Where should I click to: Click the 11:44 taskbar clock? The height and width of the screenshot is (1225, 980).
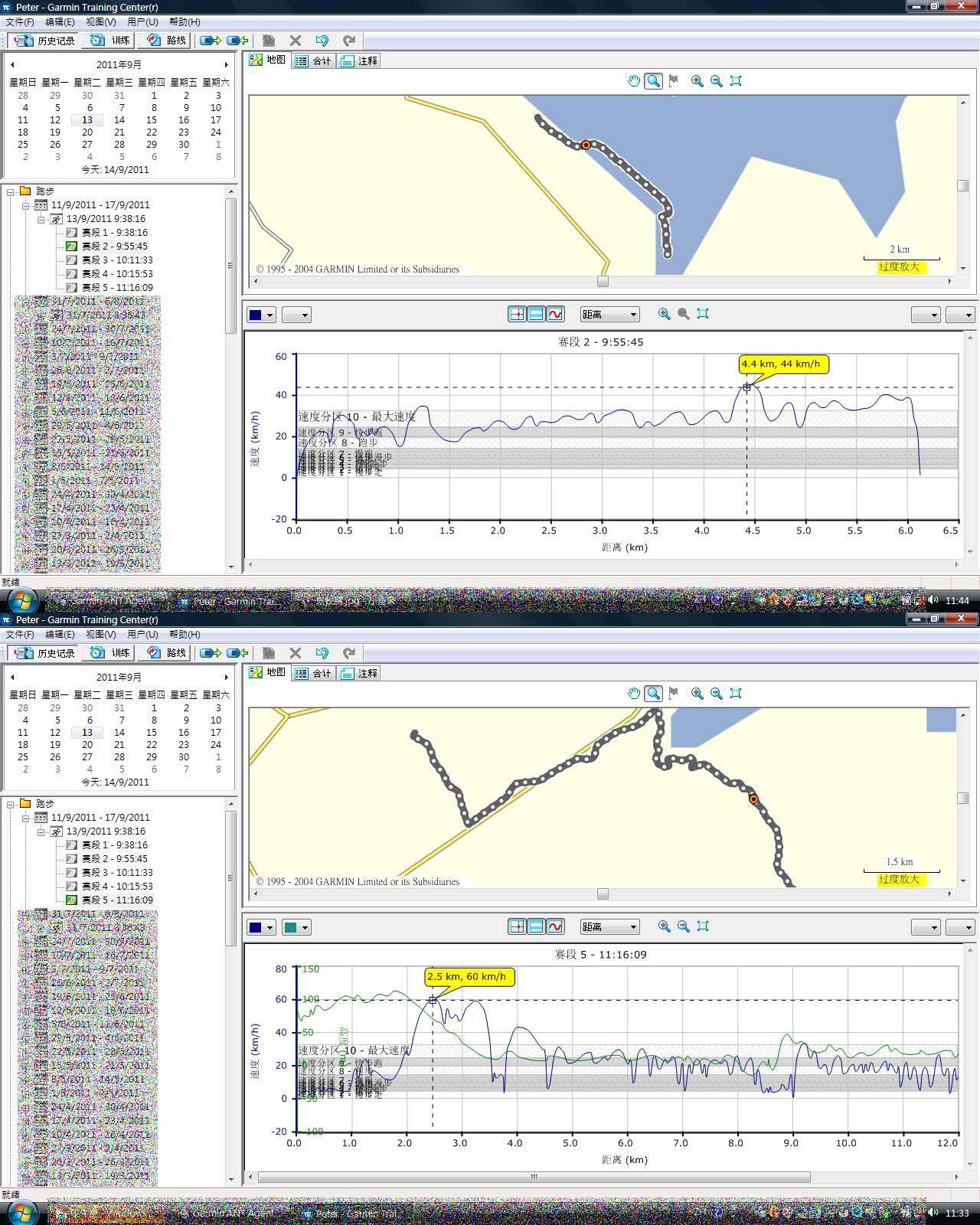[957, 601]
